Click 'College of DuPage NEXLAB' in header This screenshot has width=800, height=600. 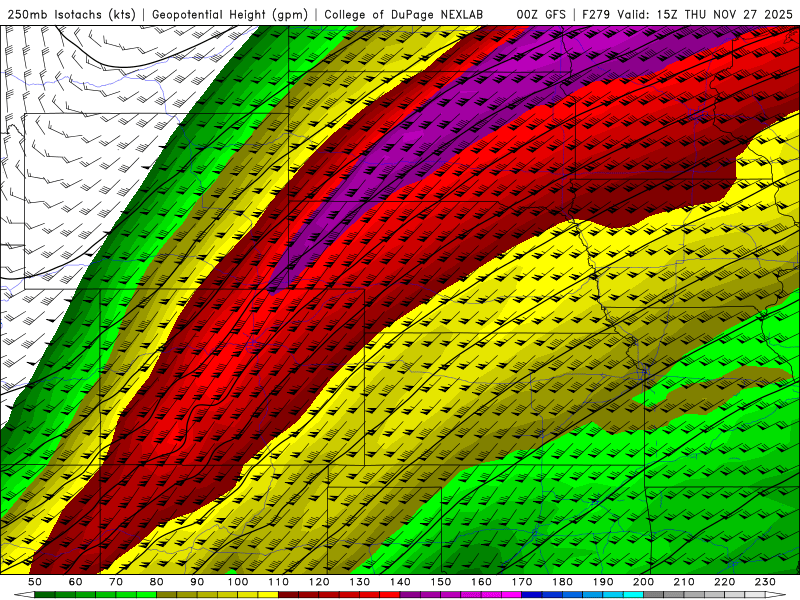[x=404, y=14]
